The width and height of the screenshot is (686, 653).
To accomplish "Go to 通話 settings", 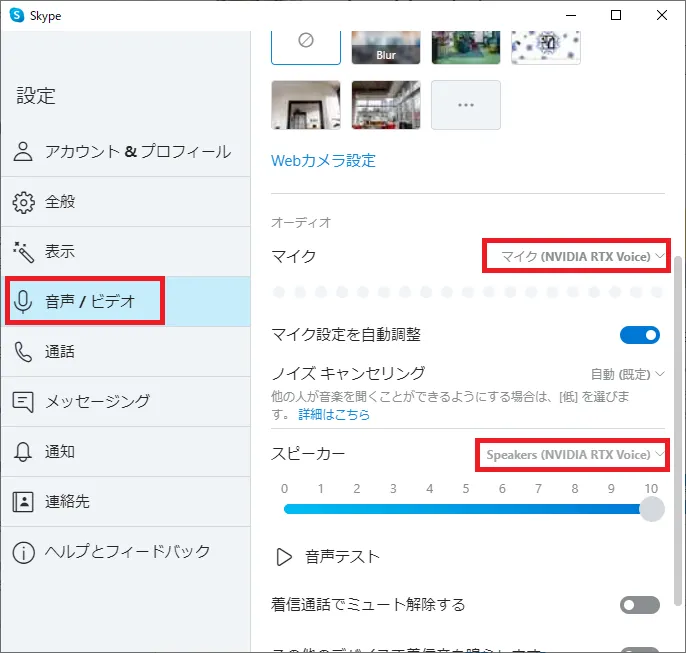I will coord(126,352).
